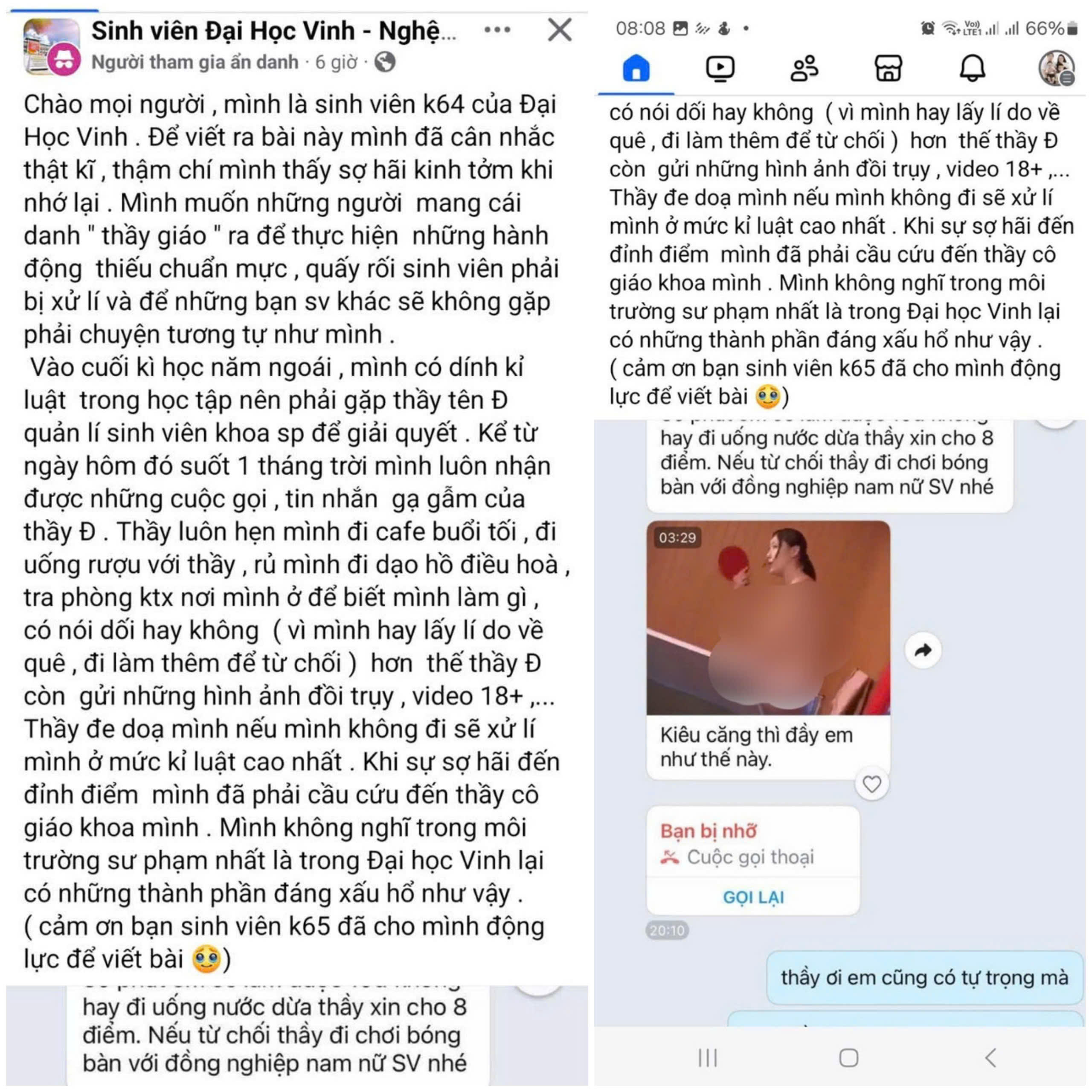Open the Marketplace shop icon
1092x1092 pixels.
[x=888, y=68]
